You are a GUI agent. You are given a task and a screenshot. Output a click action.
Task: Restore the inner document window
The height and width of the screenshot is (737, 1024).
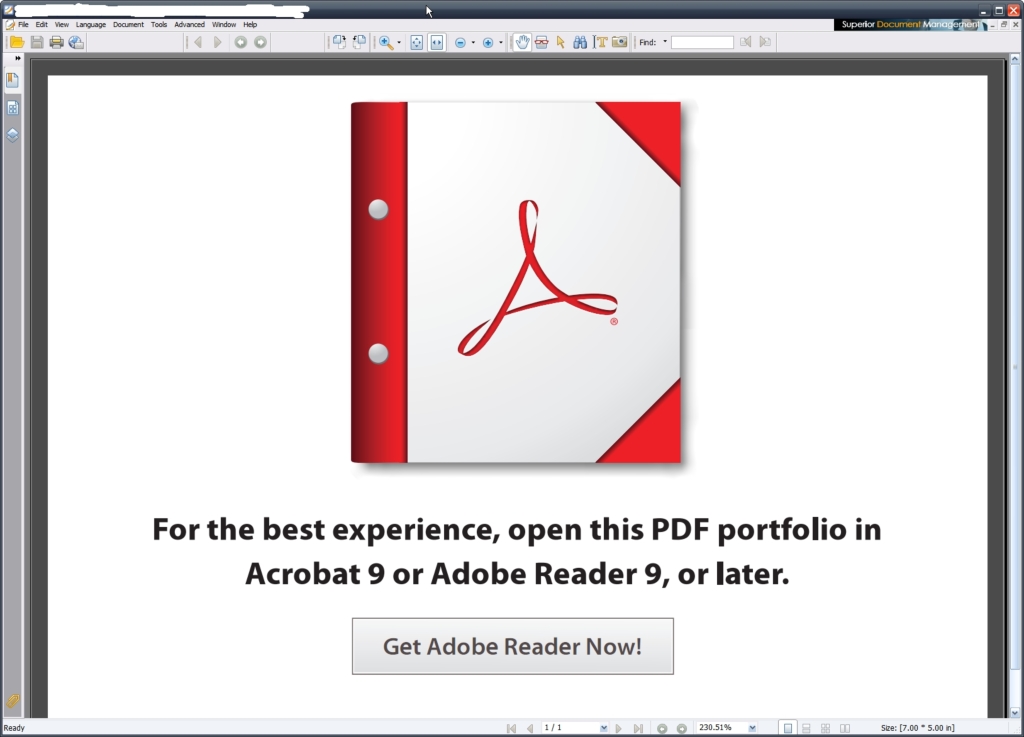pos(1004,24)
